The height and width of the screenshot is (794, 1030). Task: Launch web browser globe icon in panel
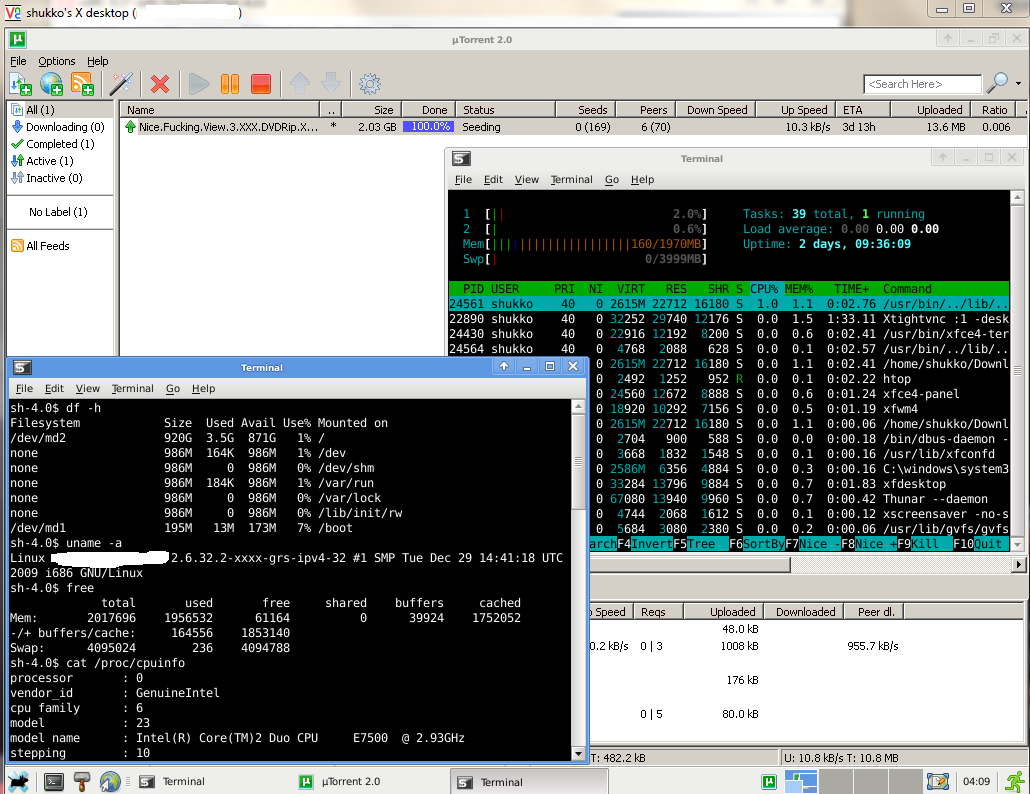110,782
